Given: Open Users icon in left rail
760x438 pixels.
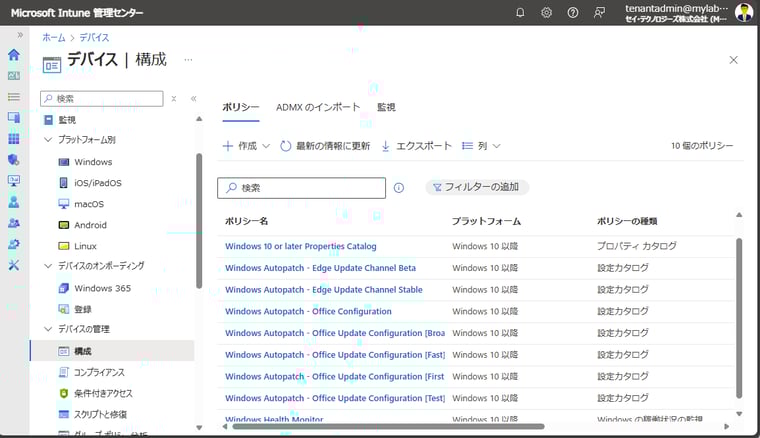Looking at the screenshot, I should 14,202.
